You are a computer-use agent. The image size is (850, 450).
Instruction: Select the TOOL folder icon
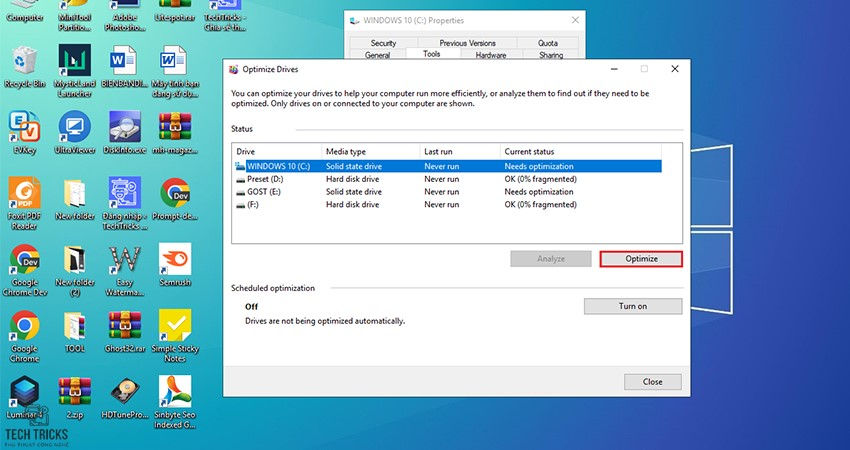[x=75, y=332]
